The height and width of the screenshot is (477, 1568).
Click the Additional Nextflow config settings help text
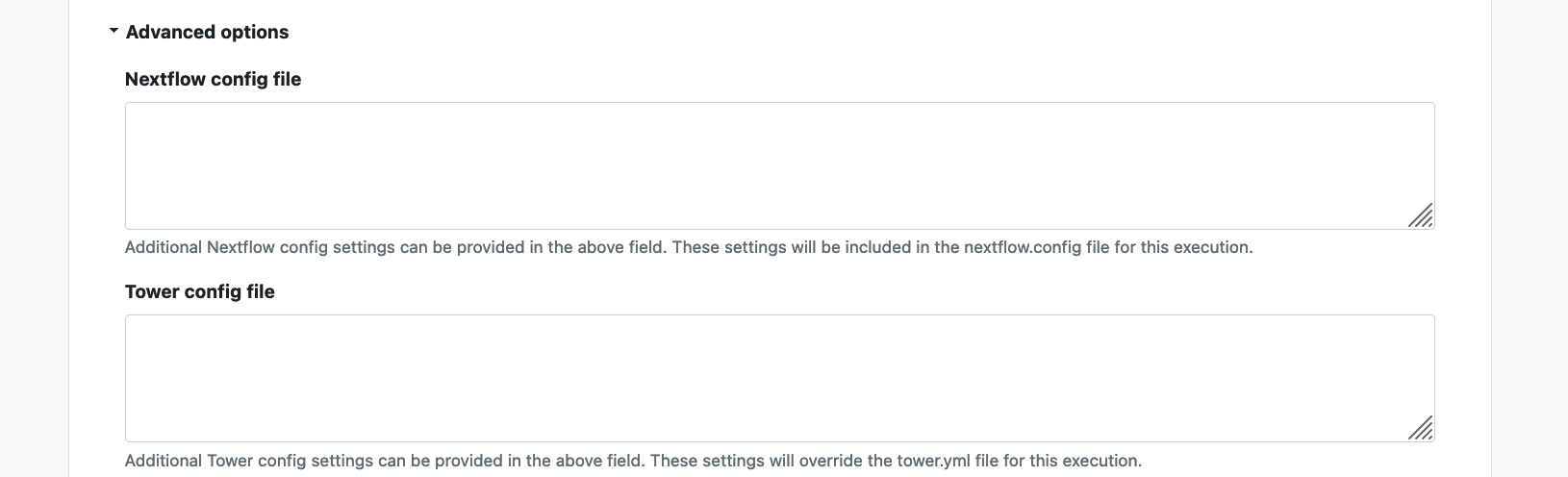point(689,247)
